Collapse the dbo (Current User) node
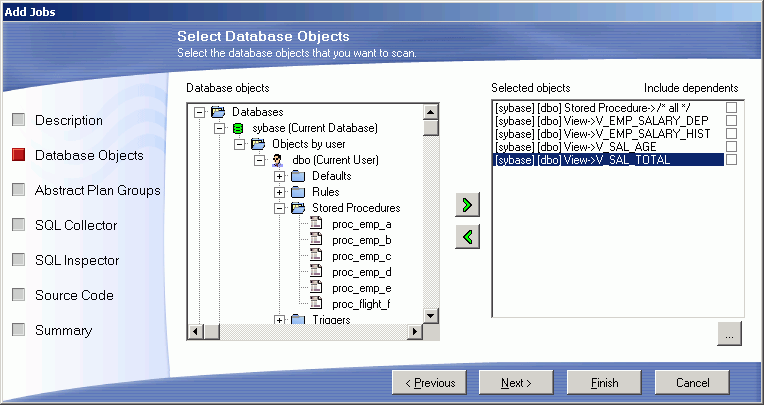The image size is (764, 405). pos(260,160)
